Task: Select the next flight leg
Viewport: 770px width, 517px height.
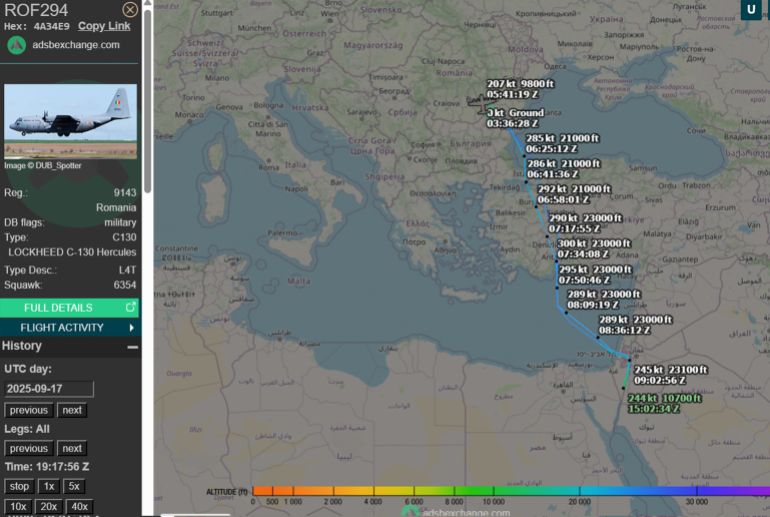Action: [71, 448]
